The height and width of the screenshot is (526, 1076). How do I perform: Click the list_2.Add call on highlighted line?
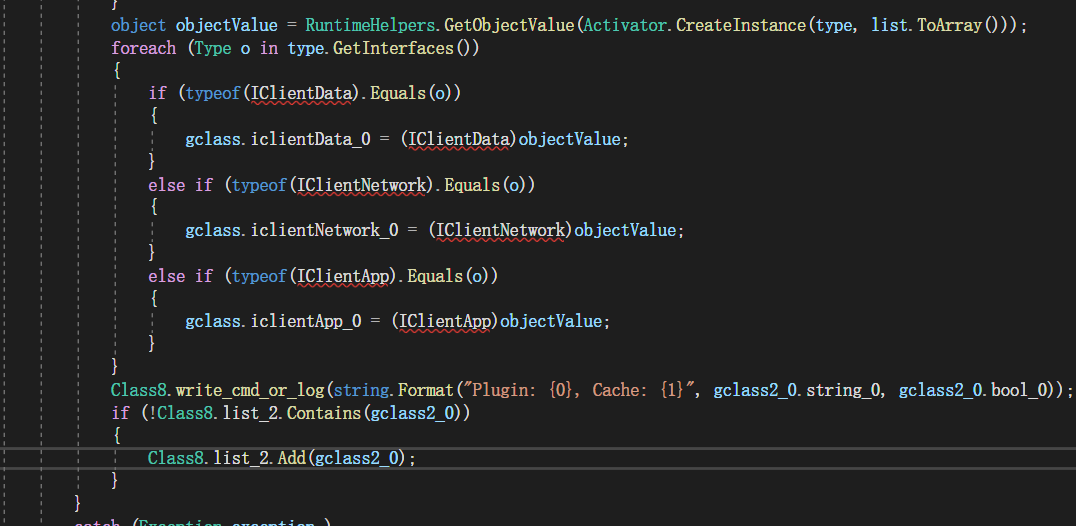(x=260, y=457)
